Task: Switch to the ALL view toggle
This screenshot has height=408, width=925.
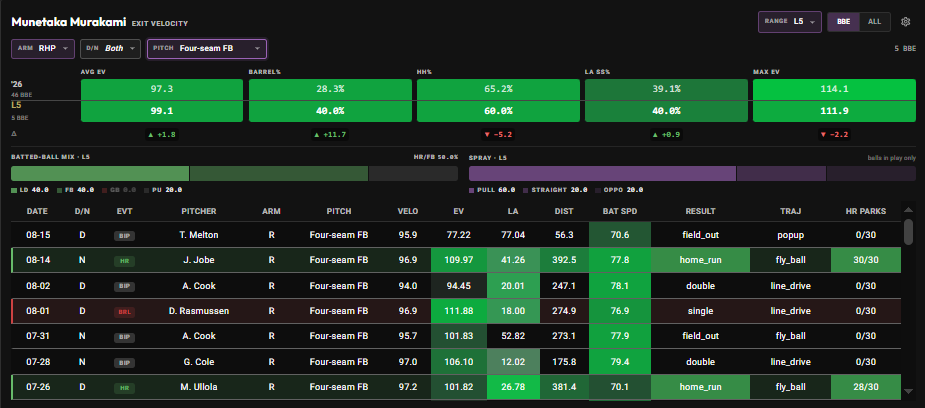Action: 874,22
